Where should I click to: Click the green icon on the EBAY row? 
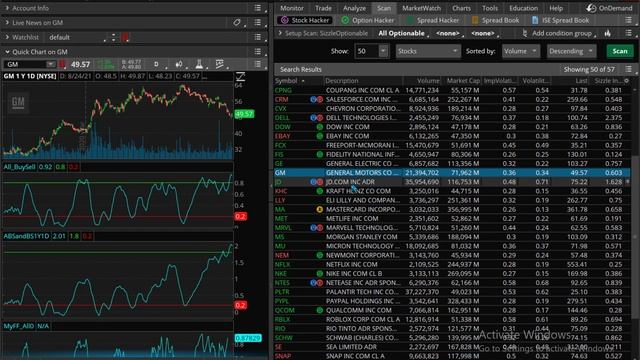pos(320,136)
